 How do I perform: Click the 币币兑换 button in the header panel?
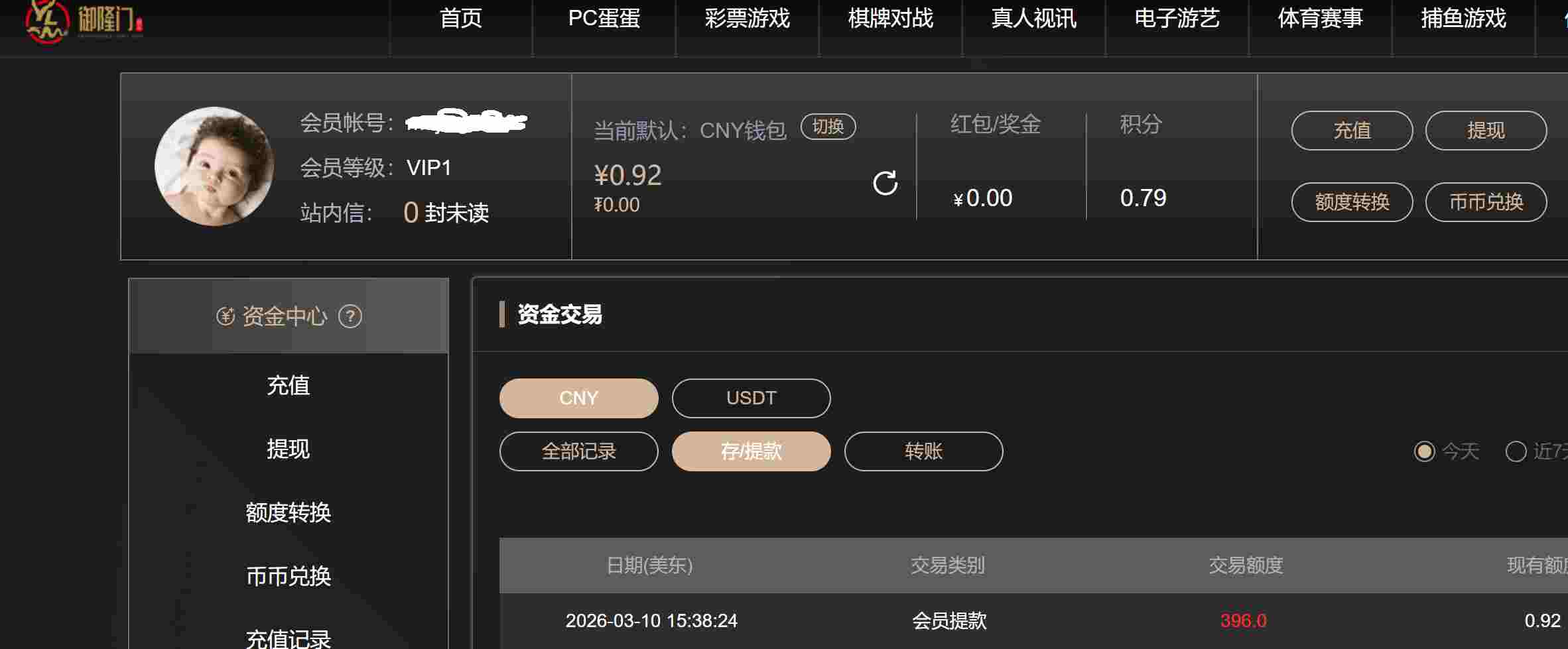[x=1486, y=202]
